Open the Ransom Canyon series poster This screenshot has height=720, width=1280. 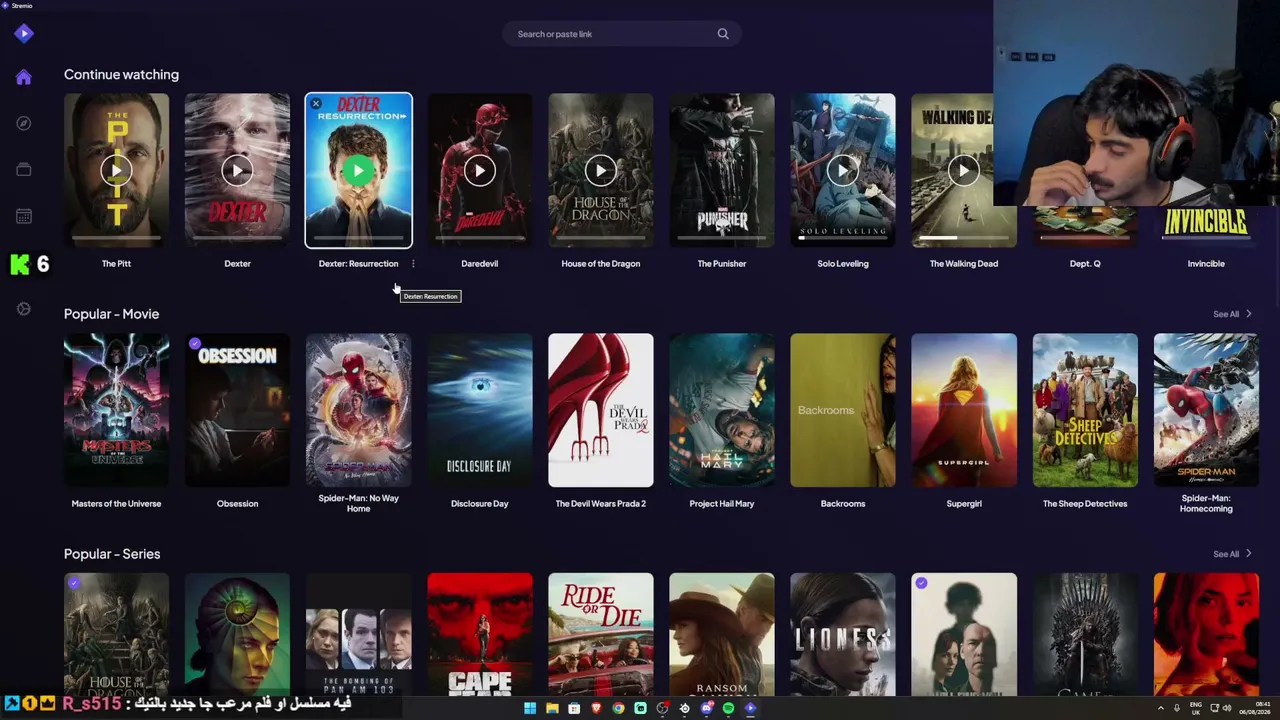click(x=721, y=634)
